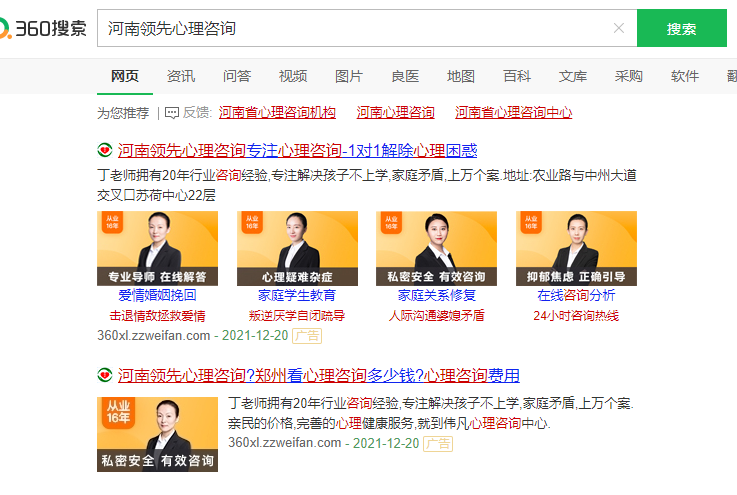Open the 视频 tab
Screen dimensions: 737x495
[293, 76]
